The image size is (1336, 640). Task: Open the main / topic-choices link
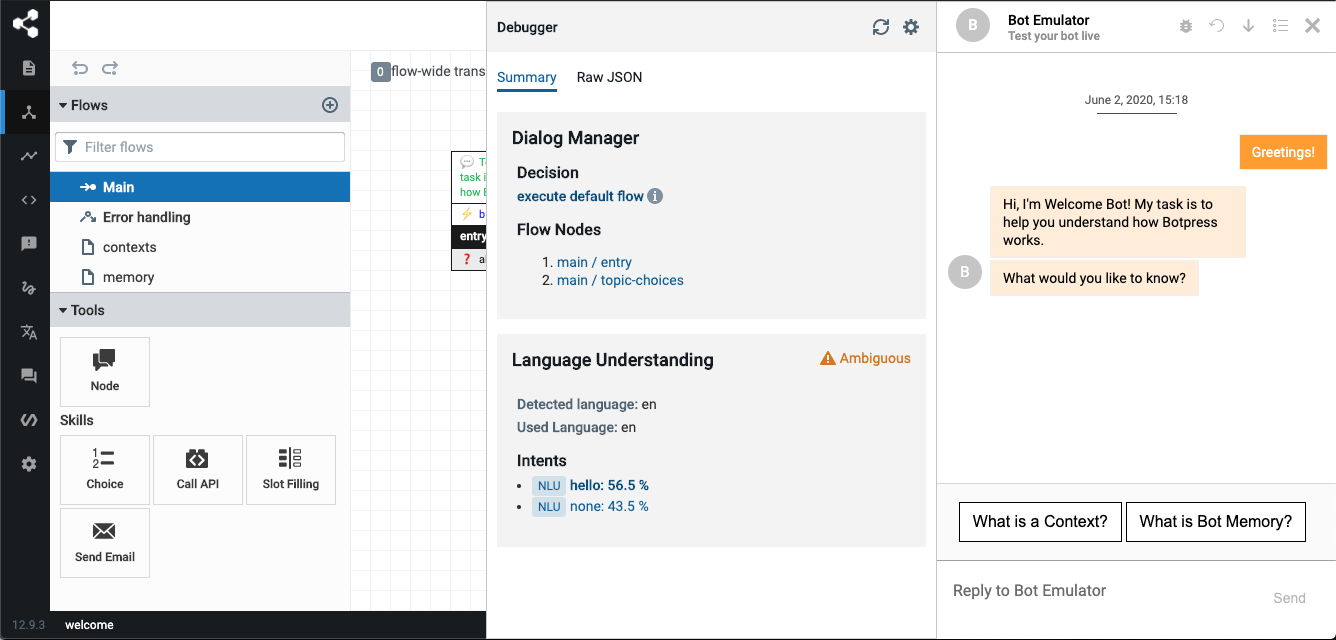pyautogui.click(x=620, y=280)
